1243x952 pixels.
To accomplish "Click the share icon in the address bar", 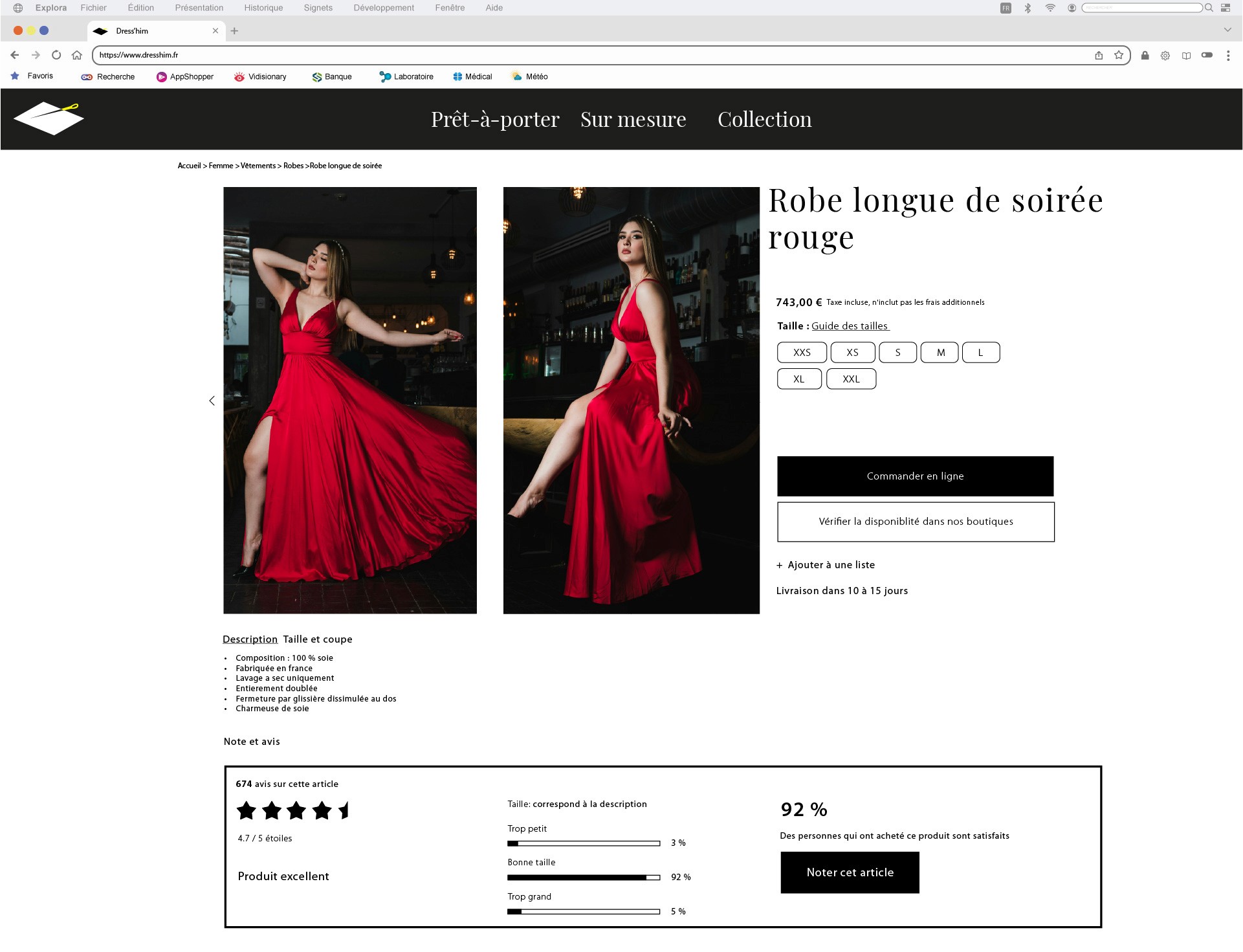I will [x=1099, y=55].
